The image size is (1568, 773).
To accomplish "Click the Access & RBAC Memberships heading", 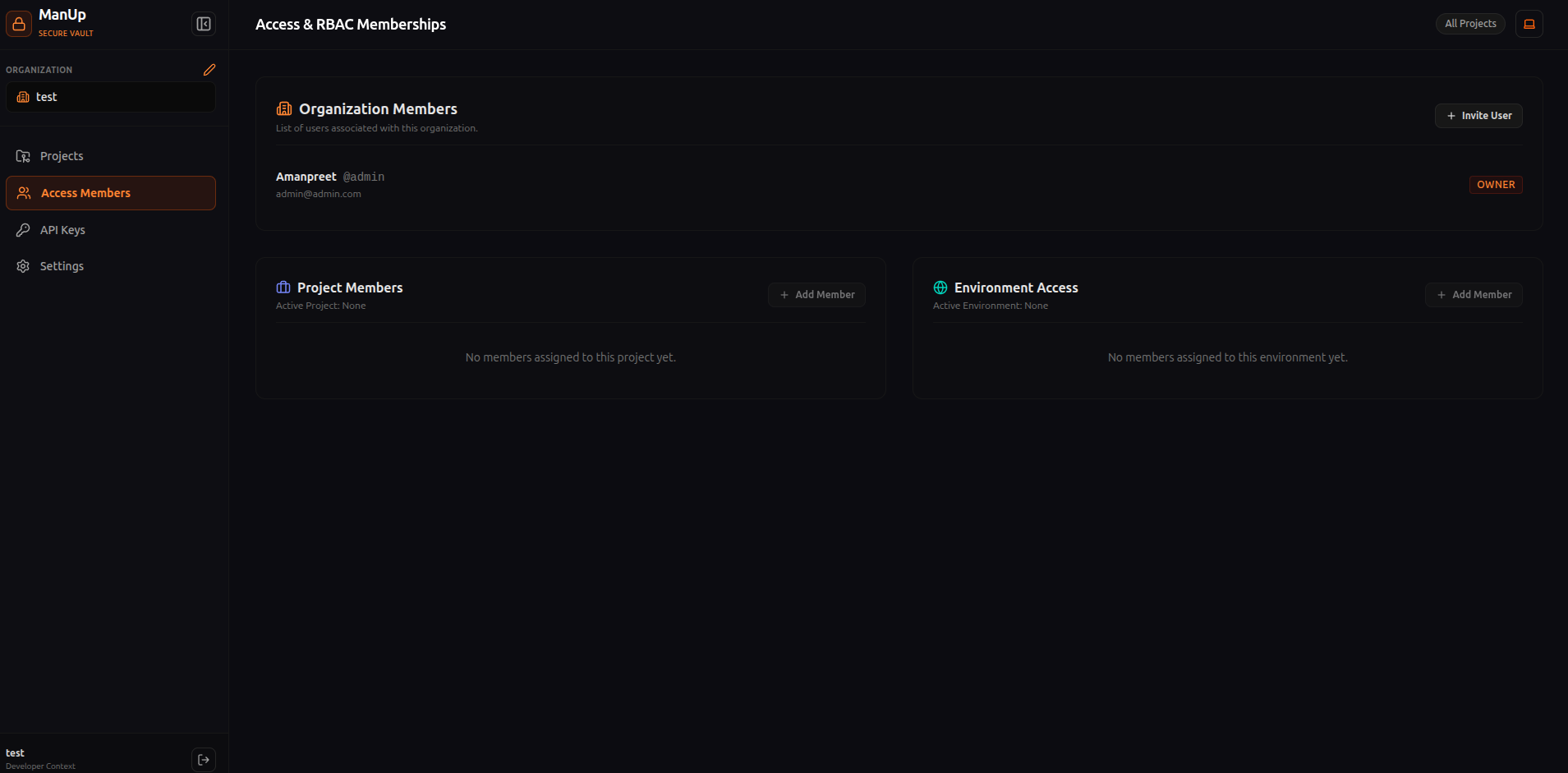I will click(351, 25).
